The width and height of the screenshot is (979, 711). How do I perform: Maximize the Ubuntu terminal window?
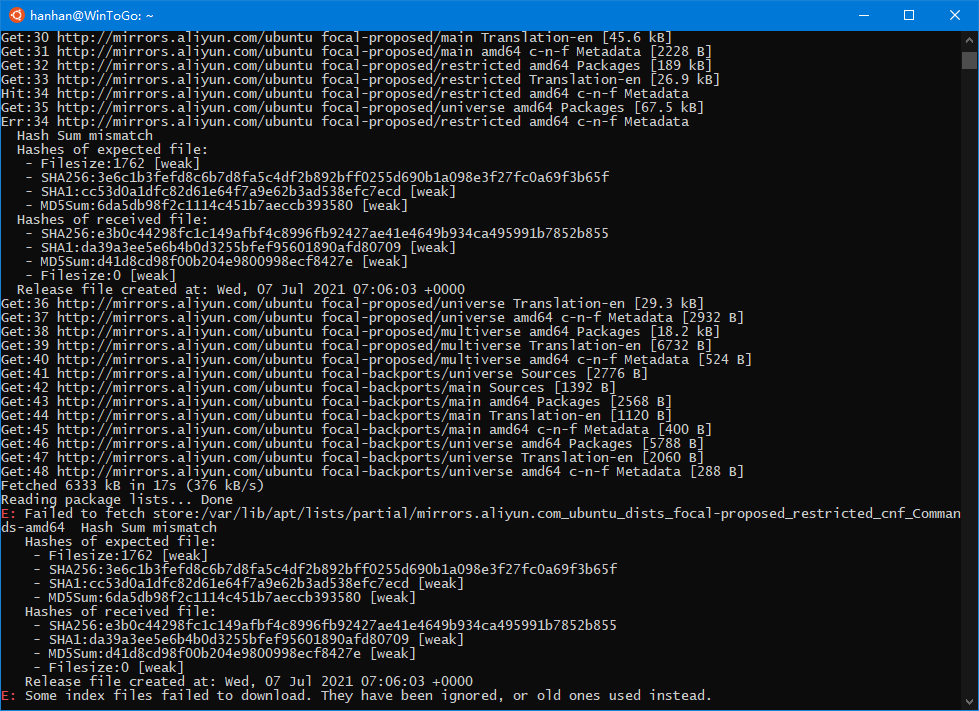coord(909,15)
